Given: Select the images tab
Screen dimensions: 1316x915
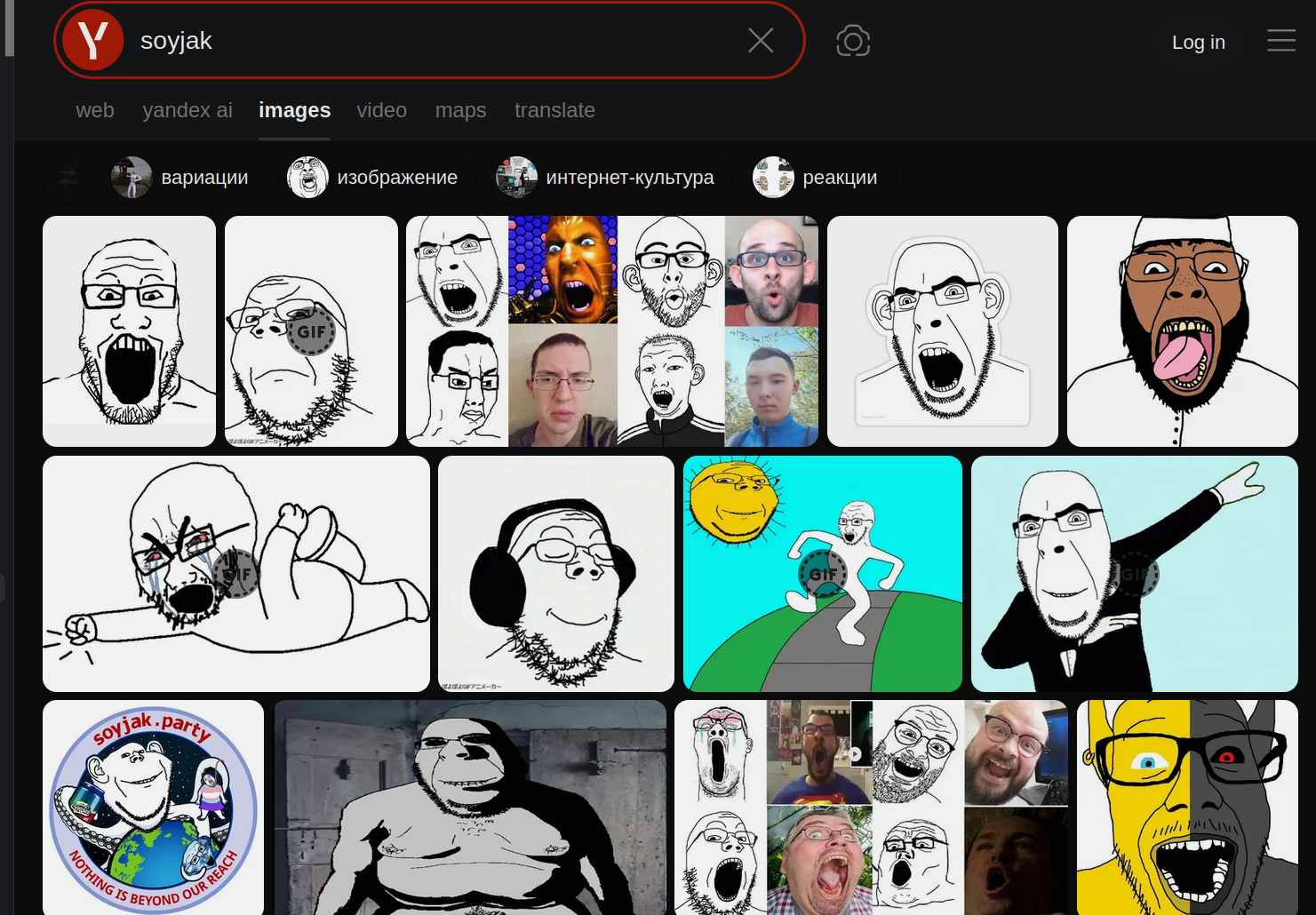Looking at the screenshot, I should pyautogui.click(x=295, y=110).
